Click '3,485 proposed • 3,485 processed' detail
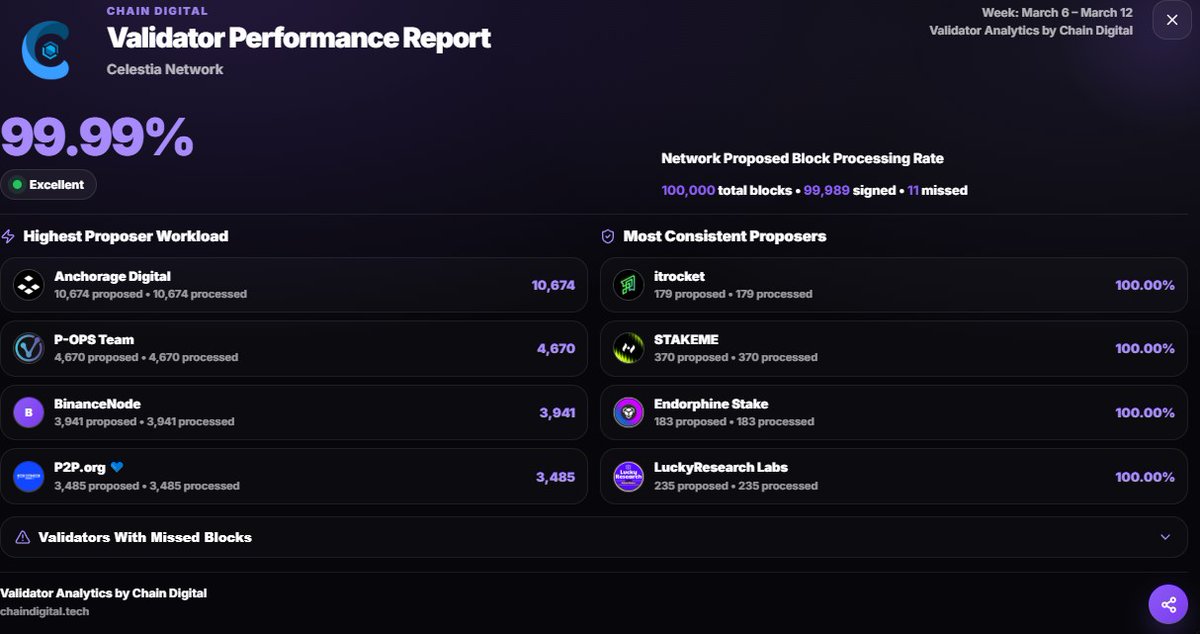This screenshot has height=634, width=1200. click(x=147, y=486)
